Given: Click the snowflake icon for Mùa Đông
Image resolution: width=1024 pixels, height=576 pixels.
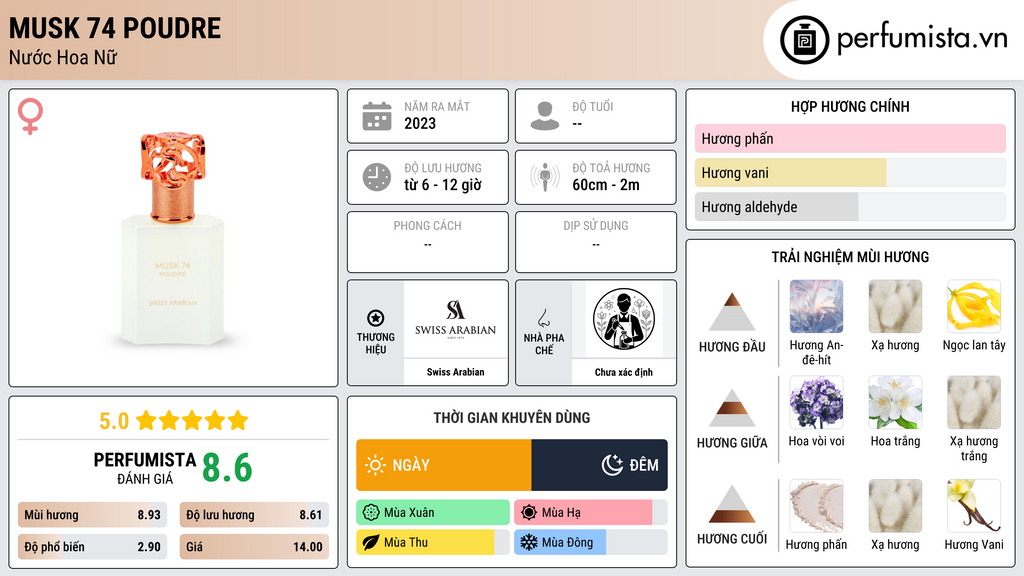Looking at the screenshot, I should click(529, 542).
